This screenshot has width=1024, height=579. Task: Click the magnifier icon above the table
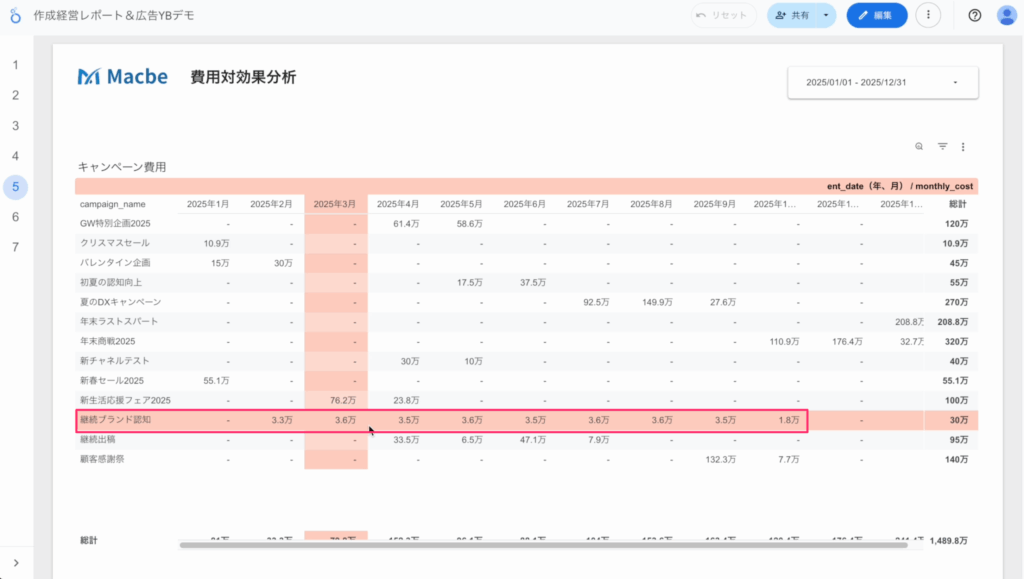coord(919,147)
